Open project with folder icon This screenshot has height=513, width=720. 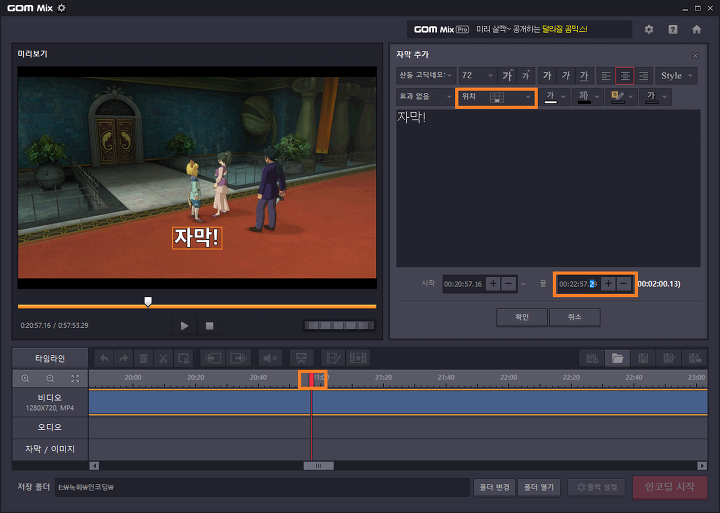(x=618, y=358)
